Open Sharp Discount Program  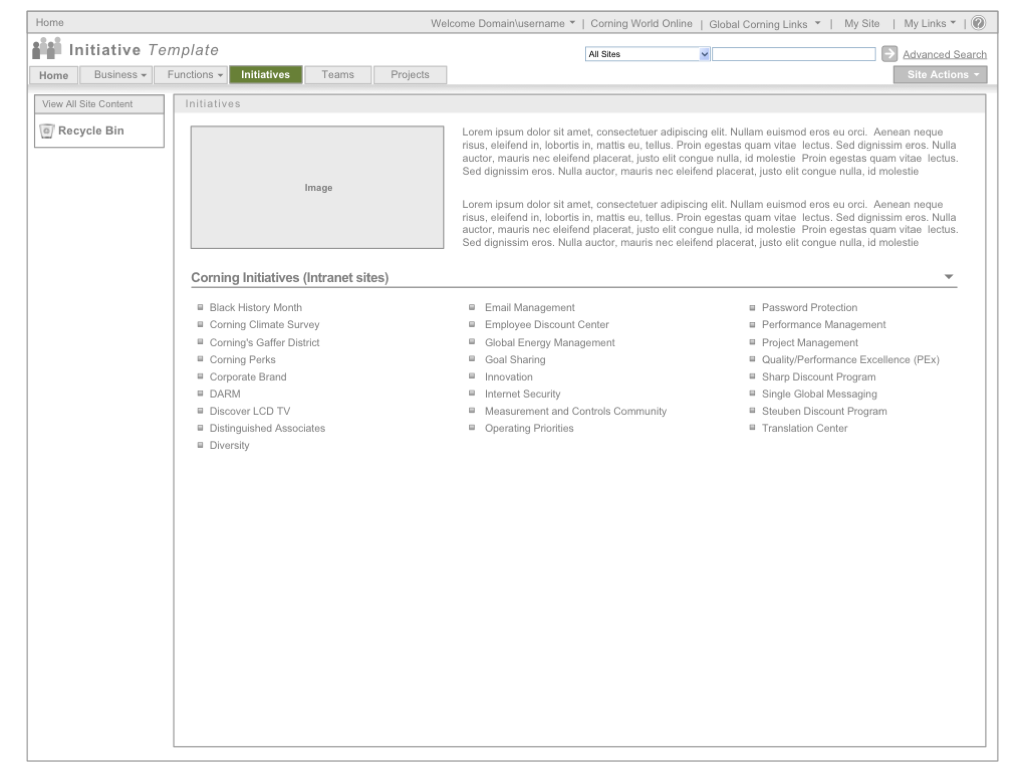(x=818, y=377)
